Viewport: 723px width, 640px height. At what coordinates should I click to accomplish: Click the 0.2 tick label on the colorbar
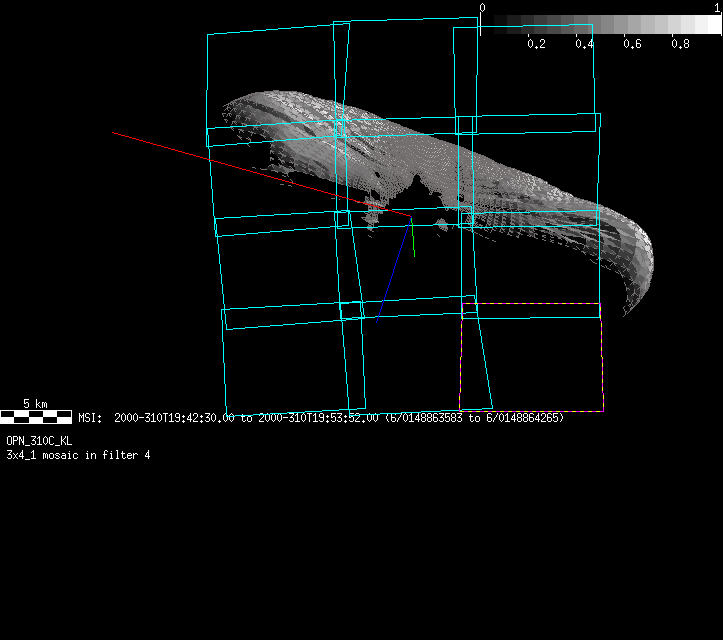pyautogui.click(x=536, y=44)
